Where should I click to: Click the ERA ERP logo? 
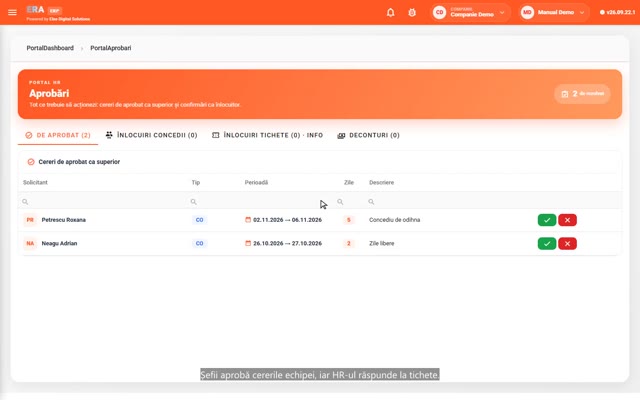click(44, 10)
